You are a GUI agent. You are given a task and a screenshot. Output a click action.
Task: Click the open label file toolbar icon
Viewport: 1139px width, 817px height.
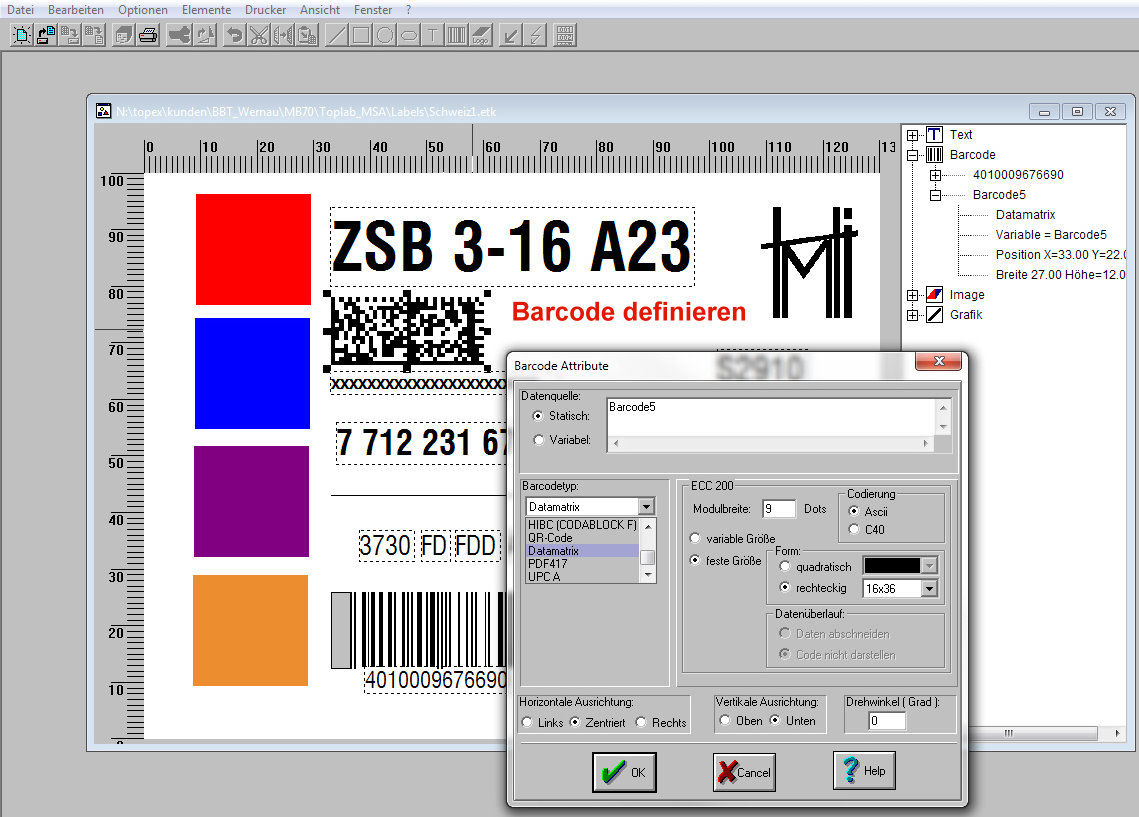(x=46, y=35)
